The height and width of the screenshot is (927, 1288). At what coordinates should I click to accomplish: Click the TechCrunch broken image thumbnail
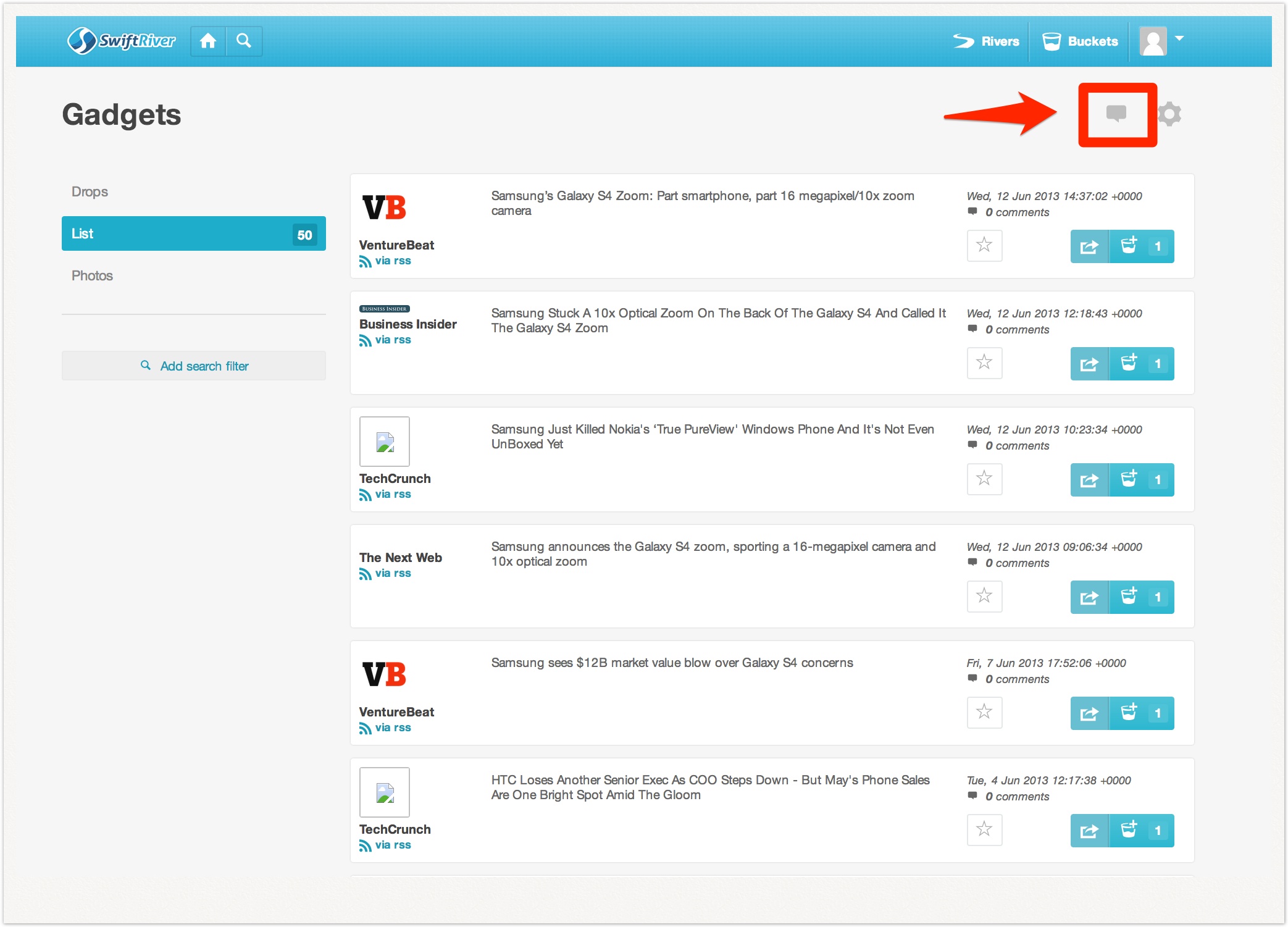pos(384,441)
